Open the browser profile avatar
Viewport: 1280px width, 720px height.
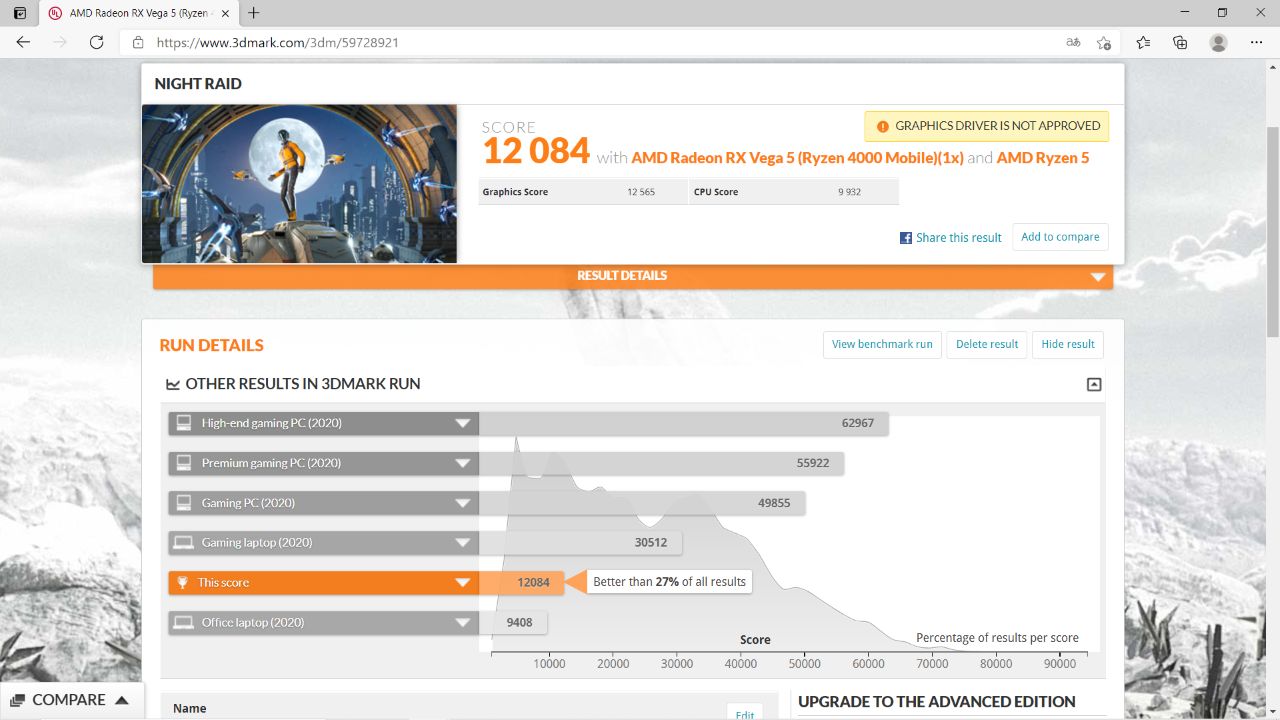coord(1218,42)
